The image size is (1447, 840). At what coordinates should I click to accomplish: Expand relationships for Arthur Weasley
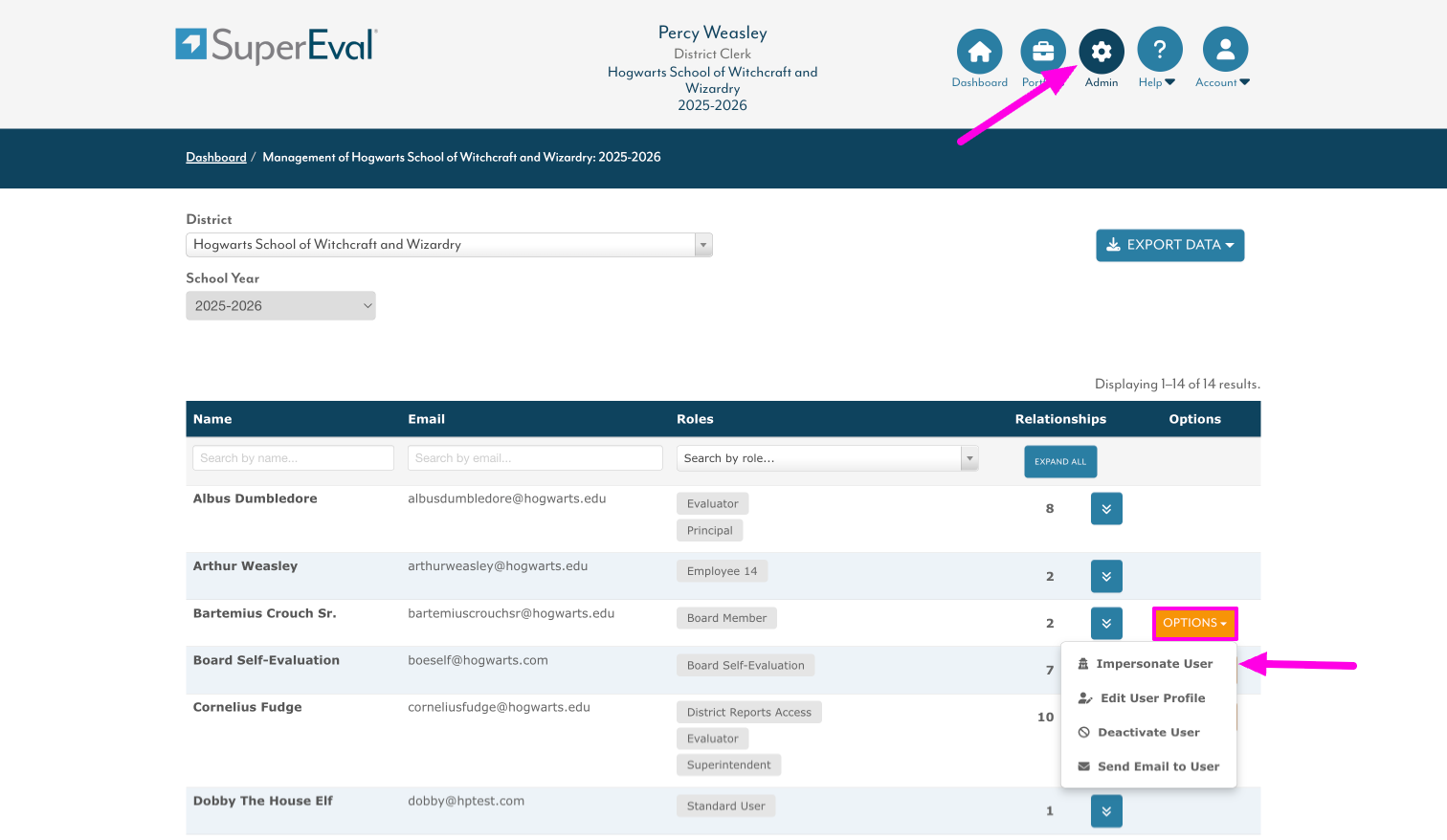point(1106,576)
